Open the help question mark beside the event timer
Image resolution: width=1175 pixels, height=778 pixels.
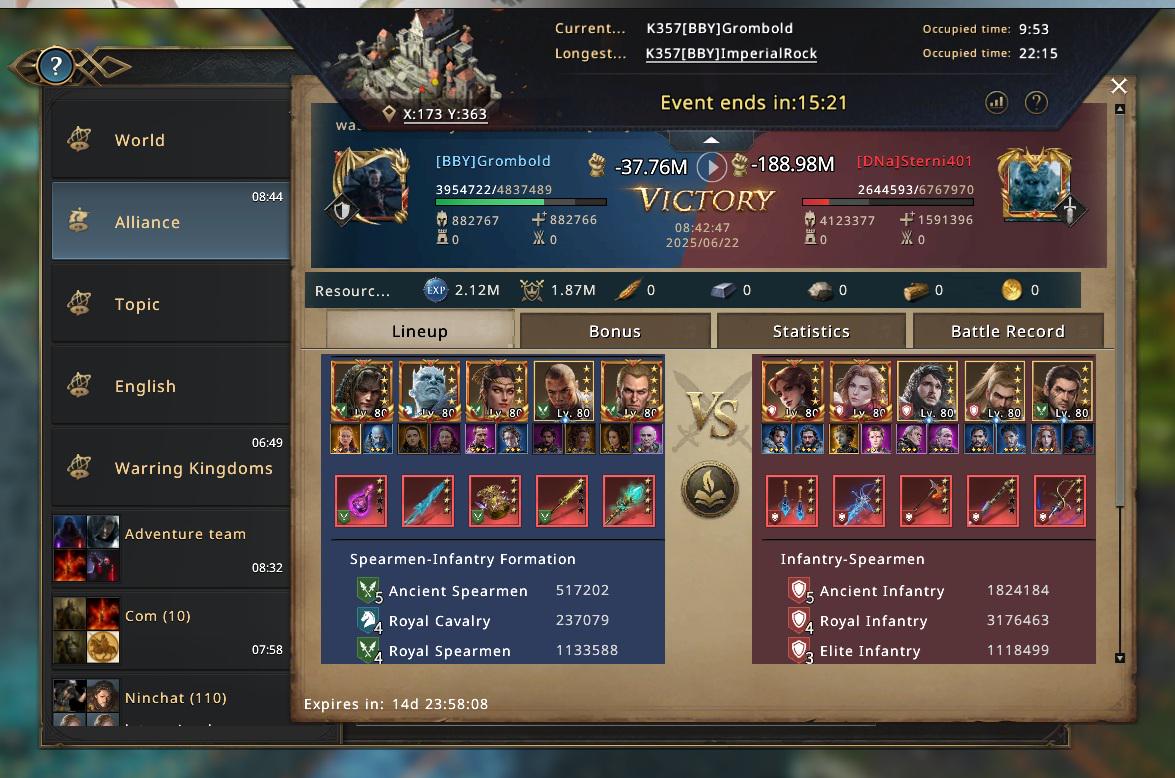coord(1036,103)
